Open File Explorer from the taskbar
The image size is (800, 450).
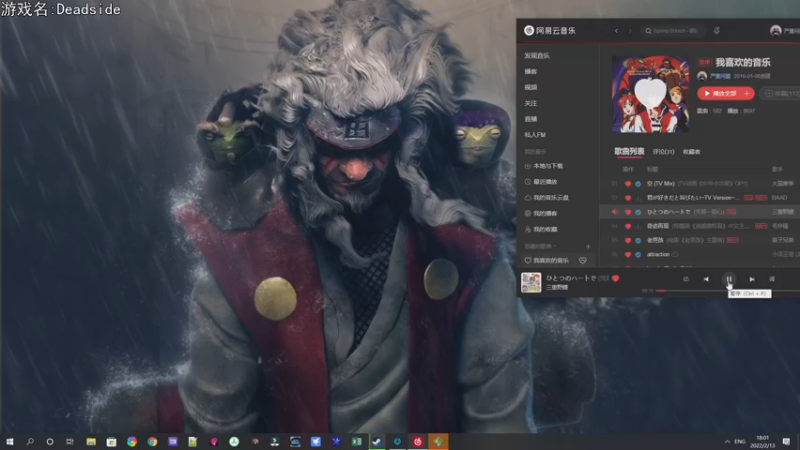click(x=91, y=441)
